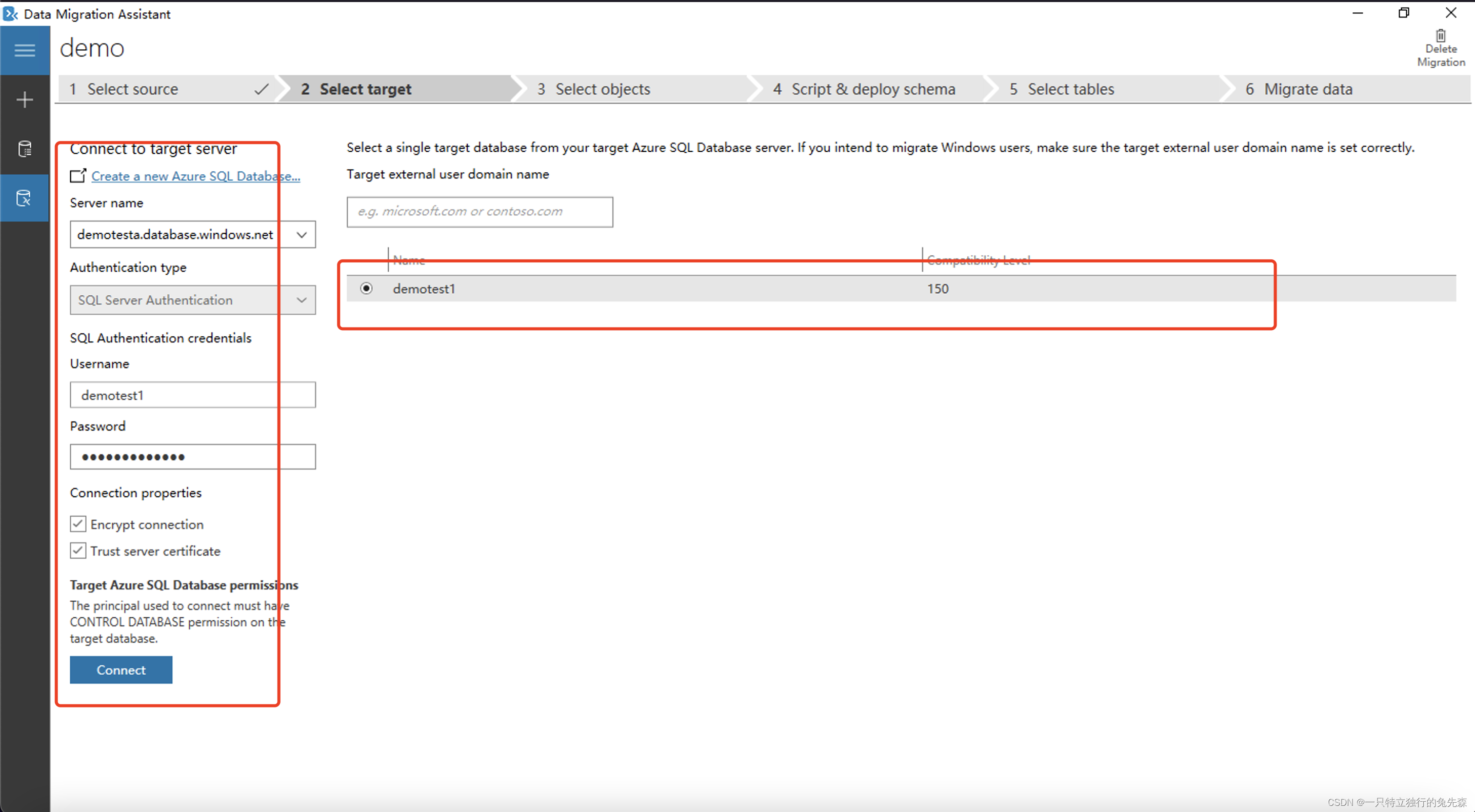Toggle the Trust server certificate checkbox
The image size is (1475, 812).
coord(78,551)
